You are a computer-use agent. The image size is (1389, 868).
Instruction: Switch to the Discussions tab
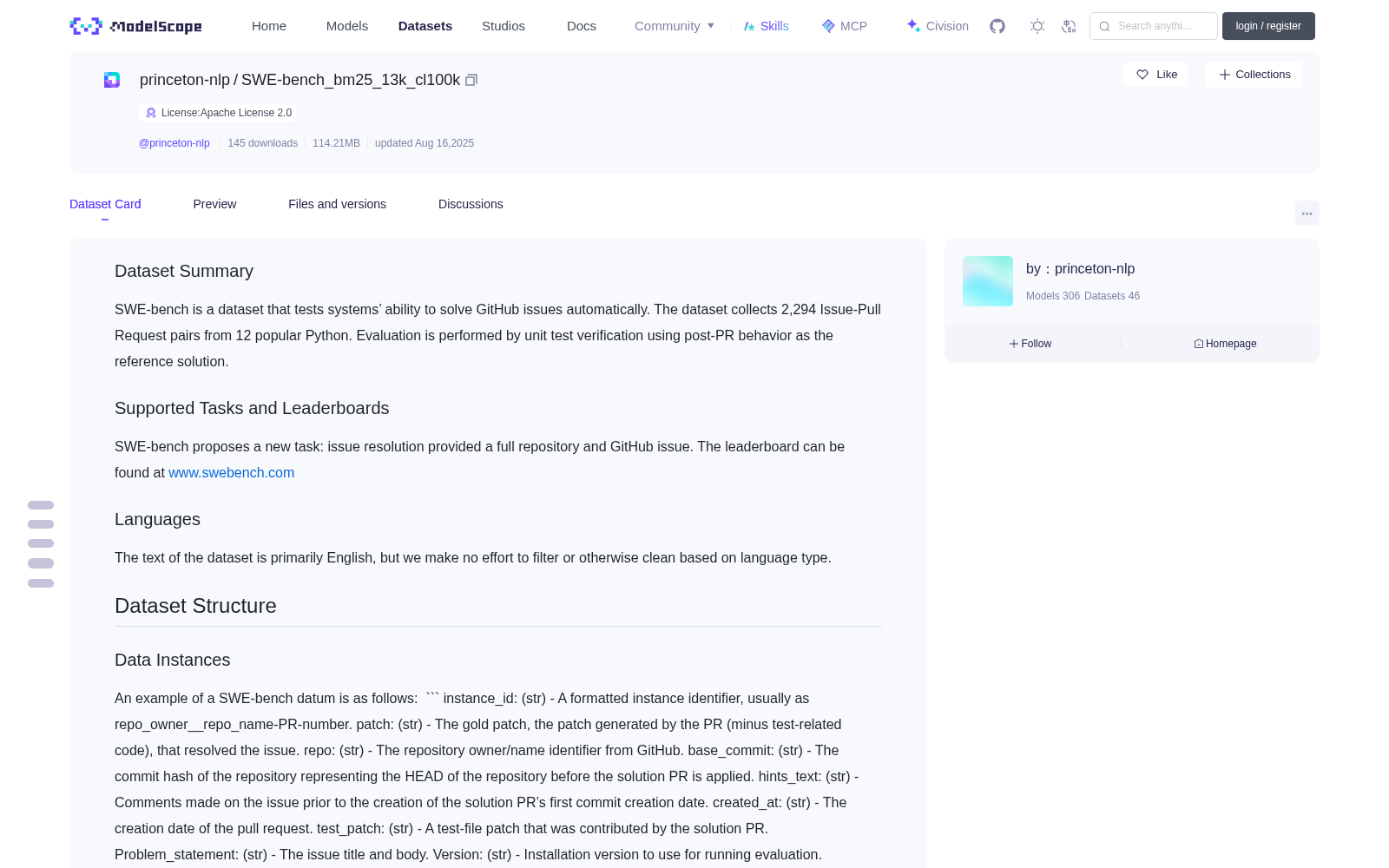tap(471, 204)
